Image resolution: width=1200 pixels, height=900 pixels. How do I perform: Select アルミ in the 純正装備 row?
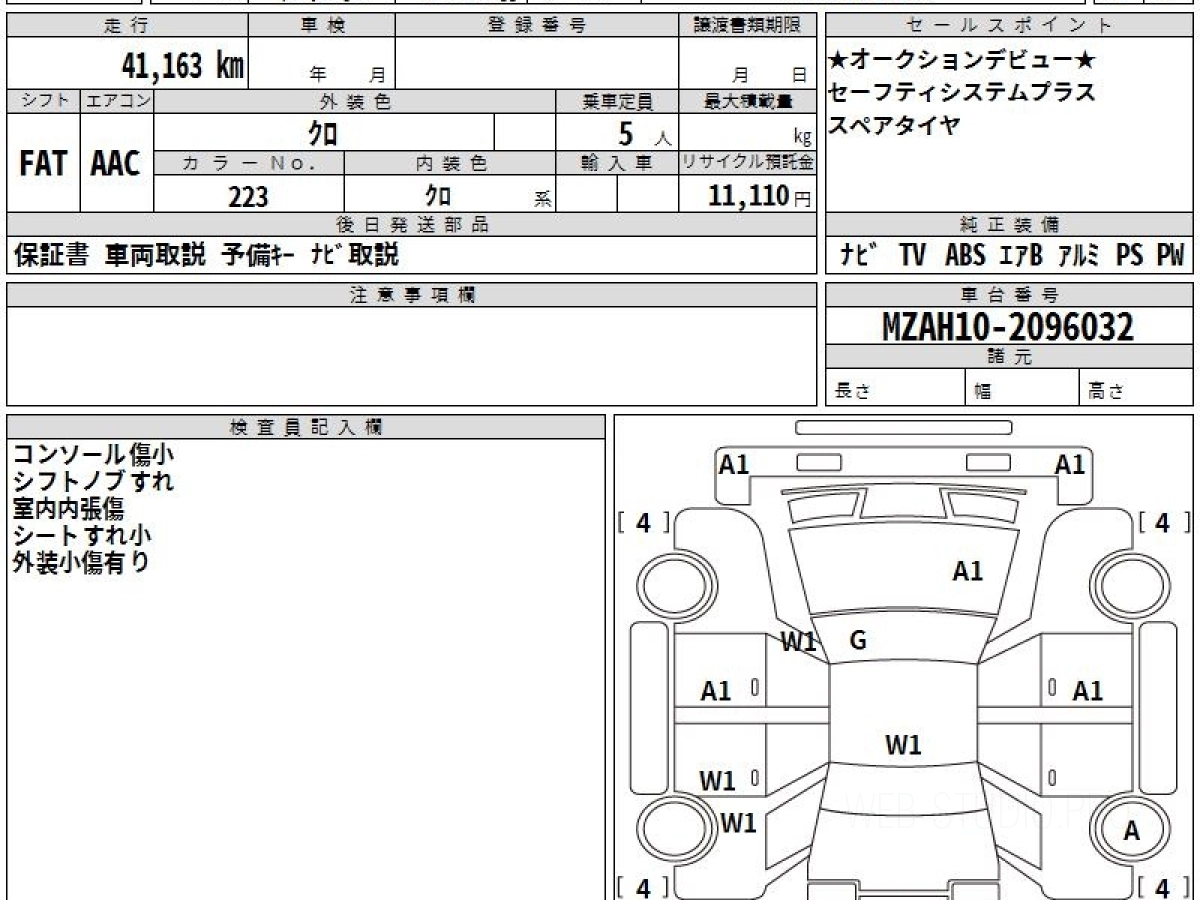click(1080, 255)
